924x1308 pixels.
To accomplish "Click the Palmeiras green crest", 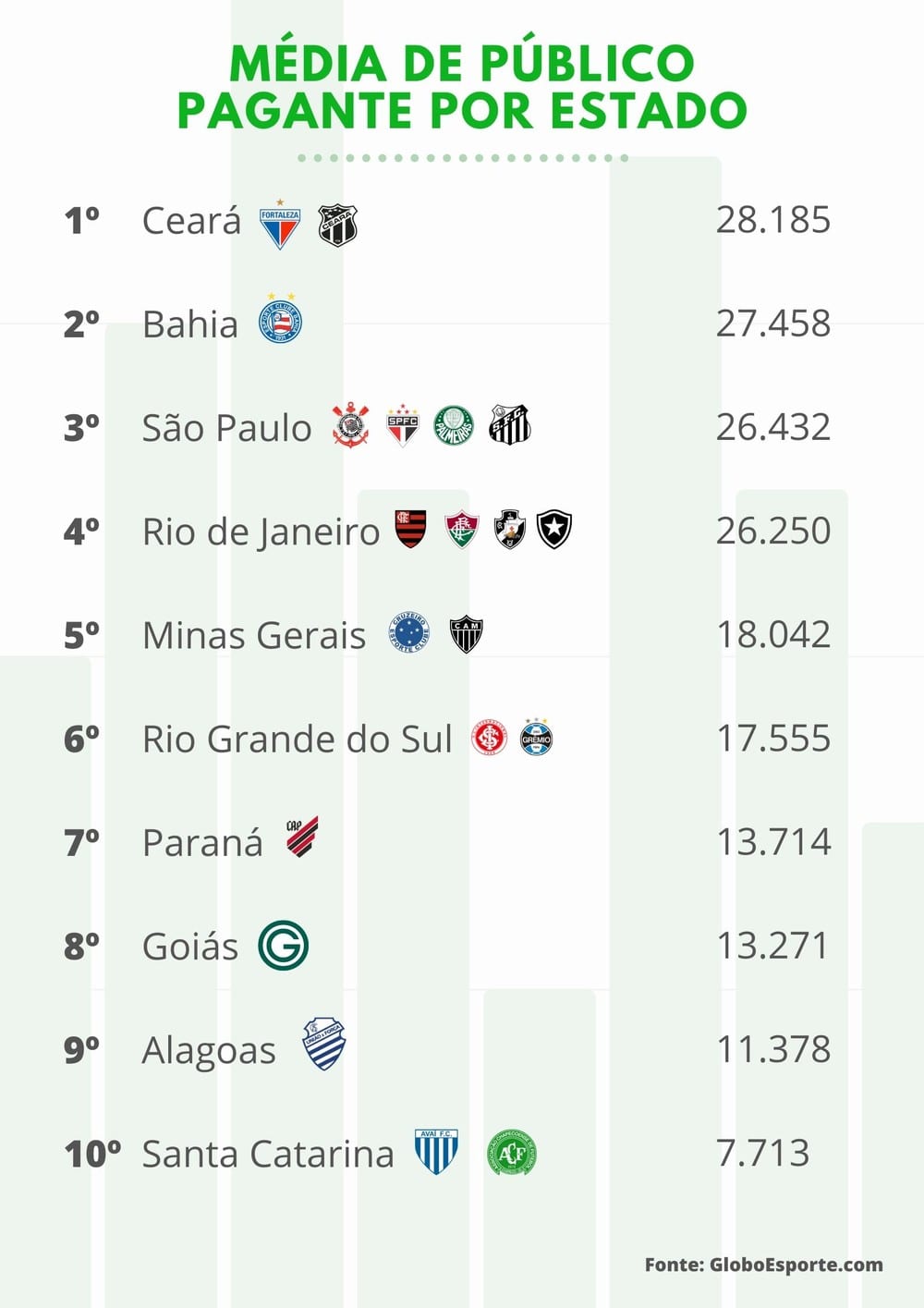I will [454, 425].
